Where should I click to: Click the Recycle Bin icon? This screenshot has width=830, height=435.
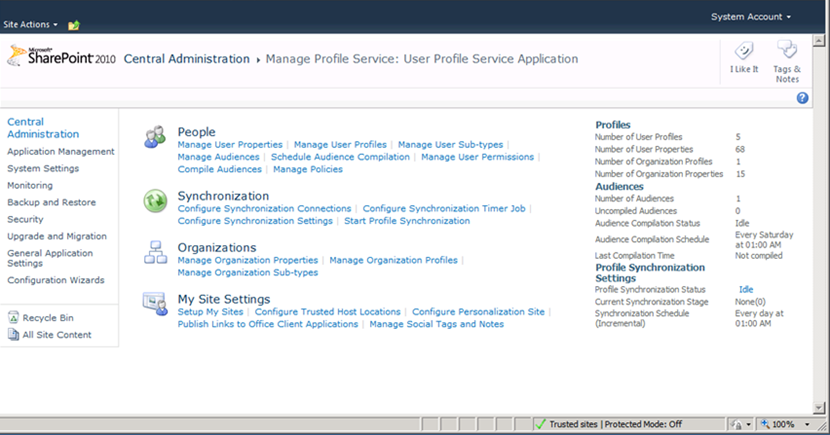click(x=13, y=318)
